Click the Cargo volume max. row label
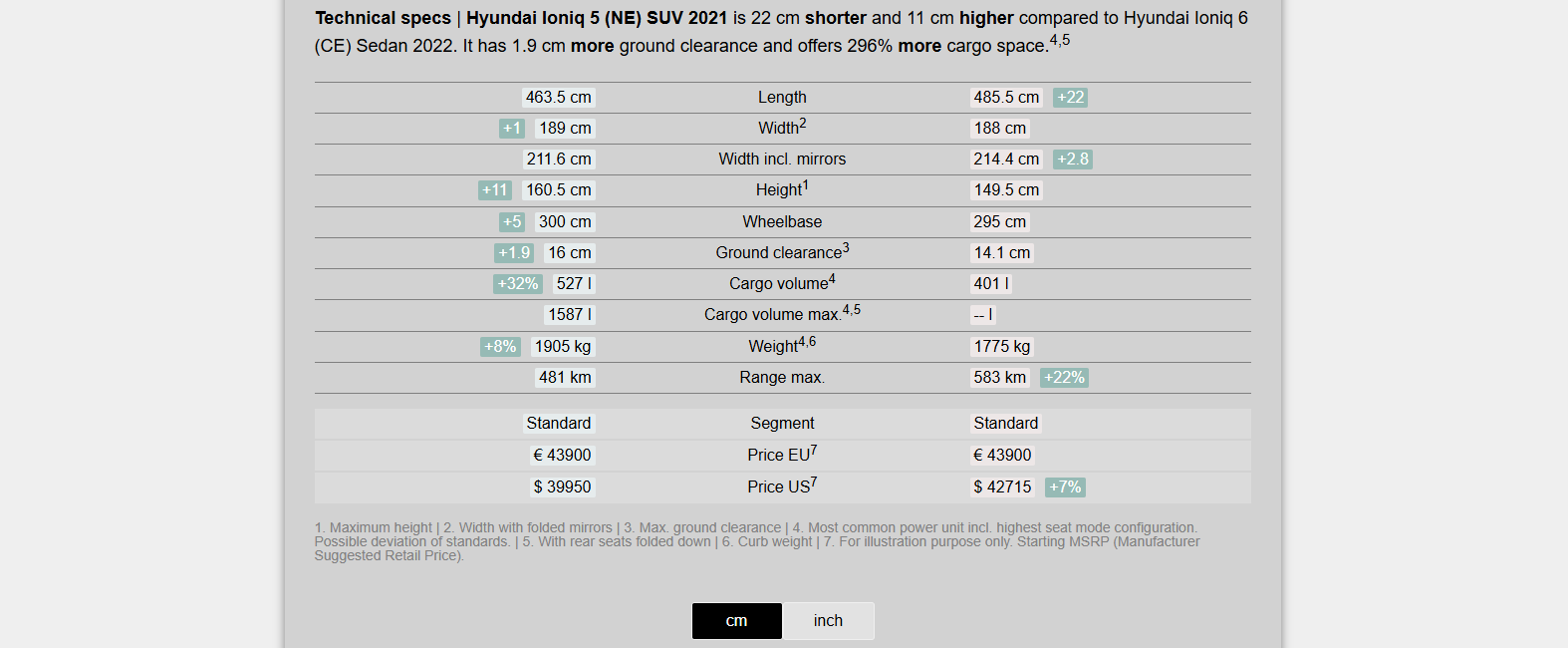 click(781, 314)
